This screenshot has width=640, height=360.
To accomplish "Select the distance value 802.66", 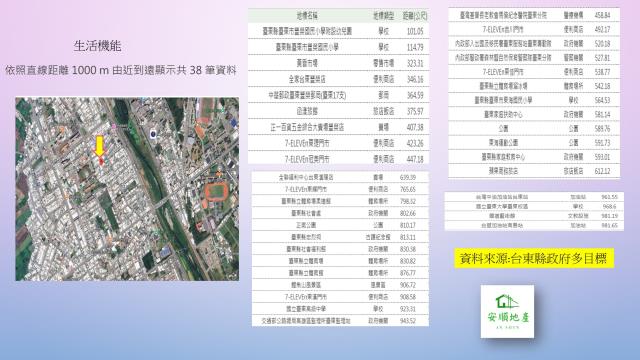I will 408,213.
